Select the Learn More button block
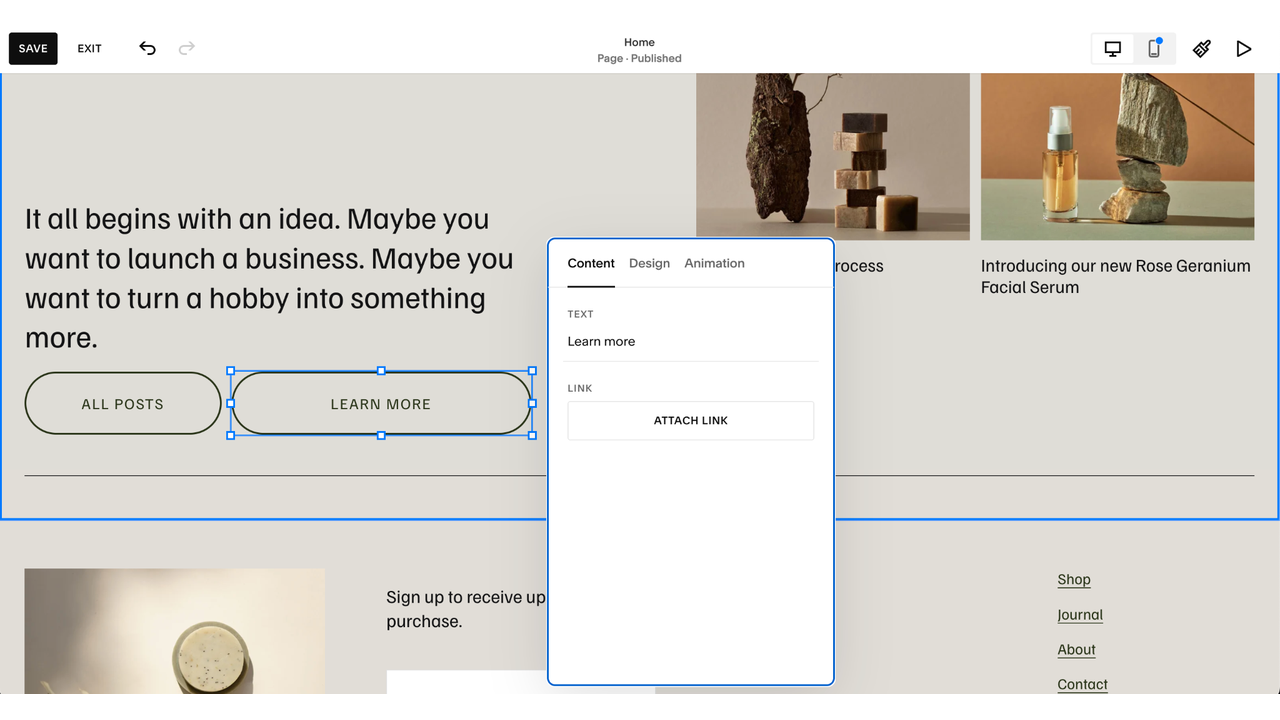Image resolution: width=1280 pixels, height=720 pixels. tap(381, 404)
